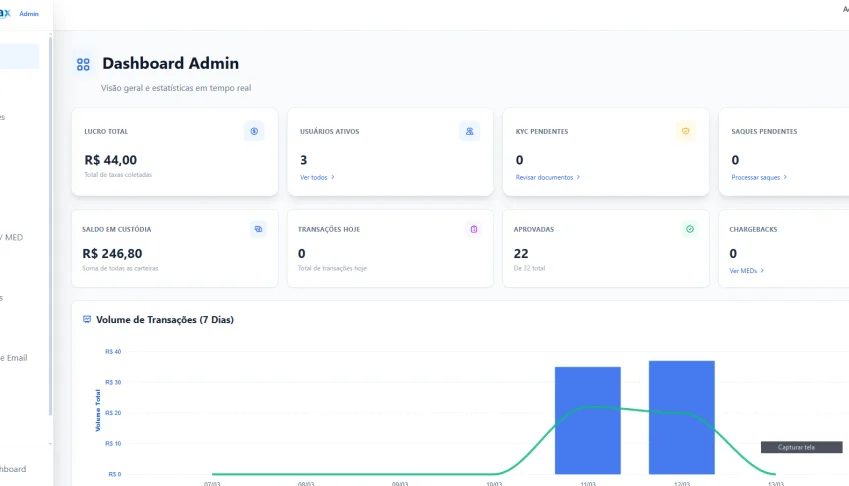This screenshot has width=849, height=486.
Task: Select the highlighted sidebar menu item
Action: pos(19,56)
